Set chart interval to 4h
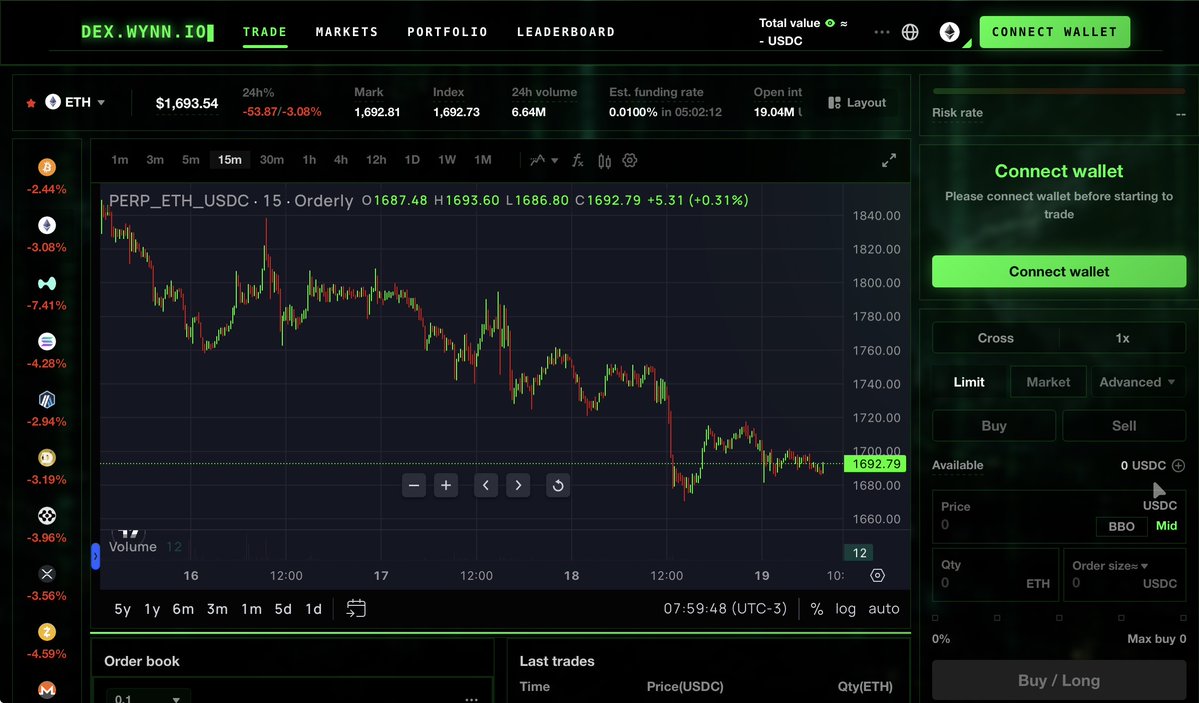Image resolution: width=1199 pixels, height=703 pixels. coord(341,160)
